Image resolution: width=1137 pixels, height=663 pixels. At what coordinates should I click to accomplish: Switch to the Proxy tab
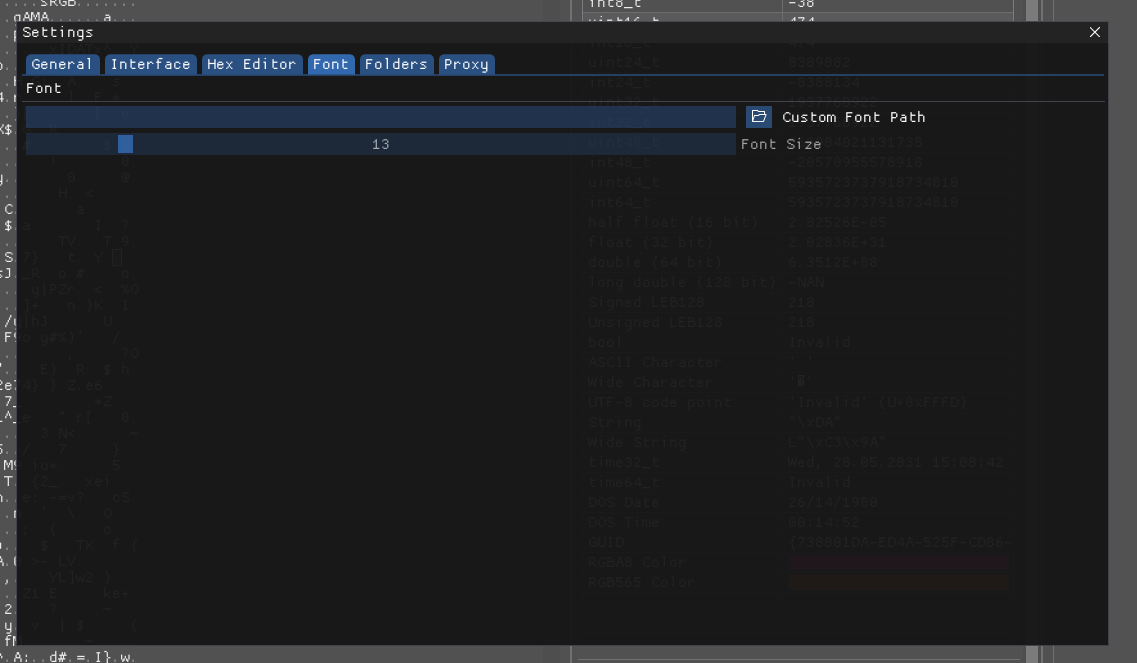click(466, 65)
